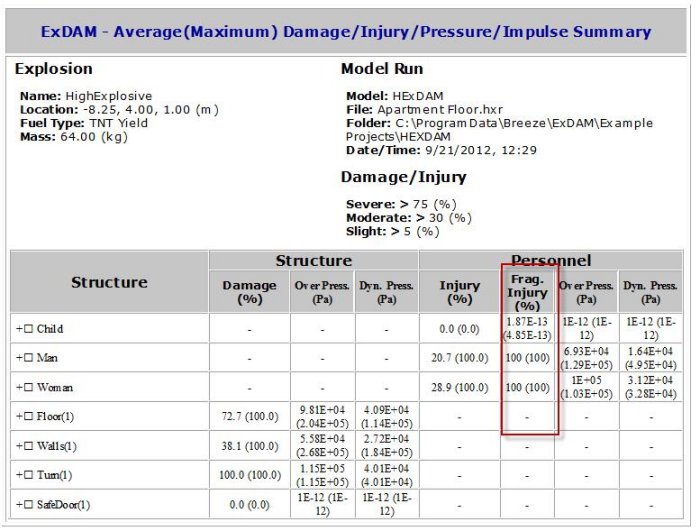Expand the Woman row plus sign
Image resolution: width=700 pixels, height=531 pixels.
tap(18, 387)
